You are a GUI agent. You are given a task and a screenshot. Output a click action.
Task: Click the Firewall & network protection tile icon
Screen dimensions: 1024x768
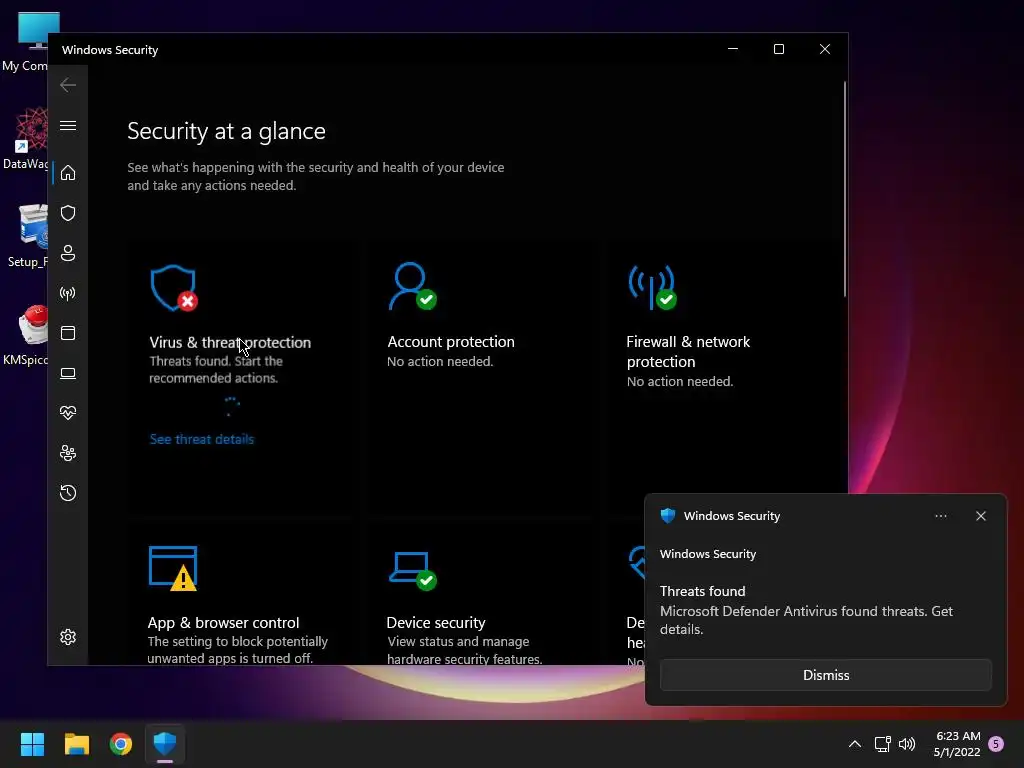[x=652, y=287]
